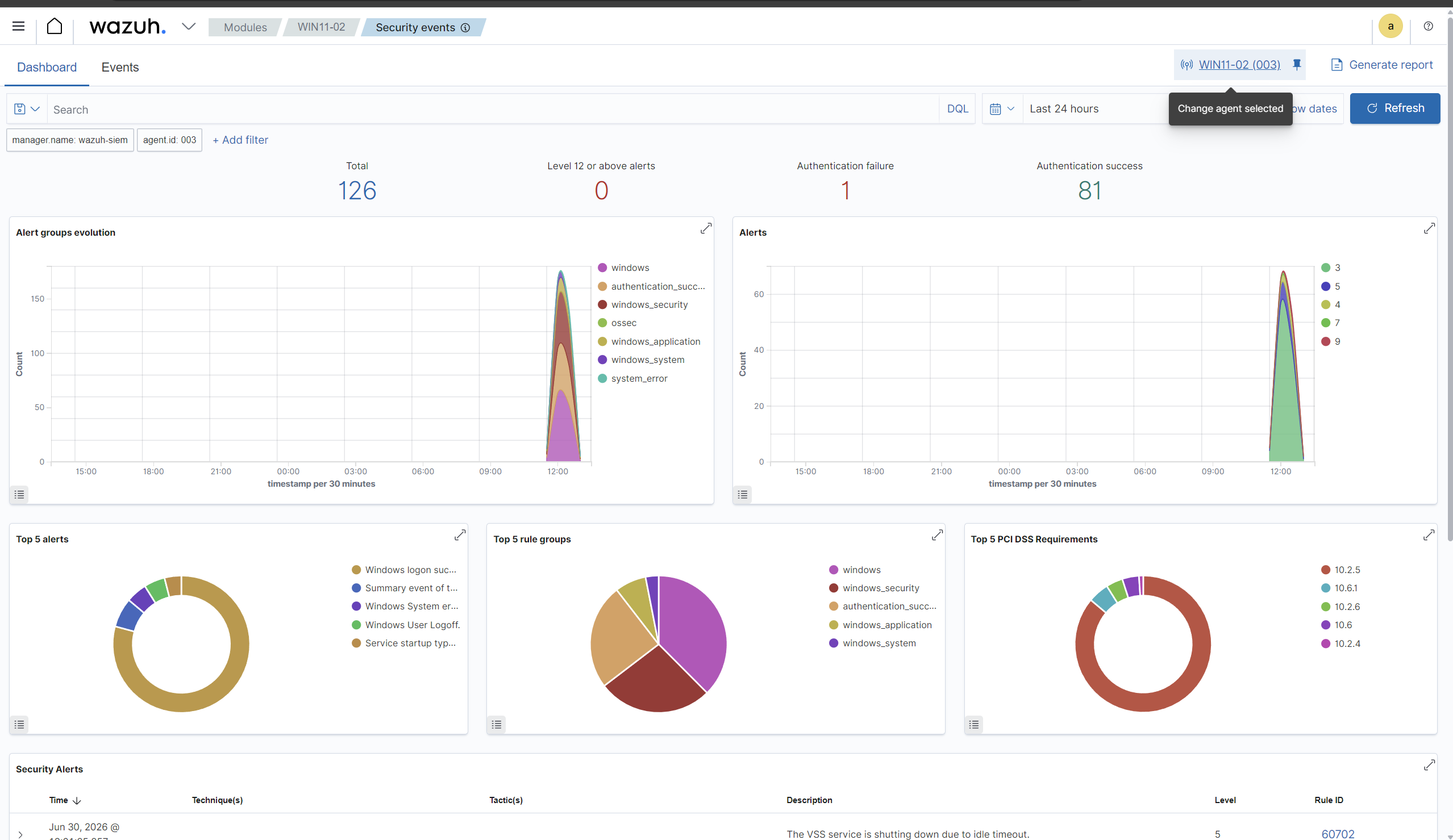
Task: Expand the Alert groups evolution panel fullscreen
Action: point(706,229)
